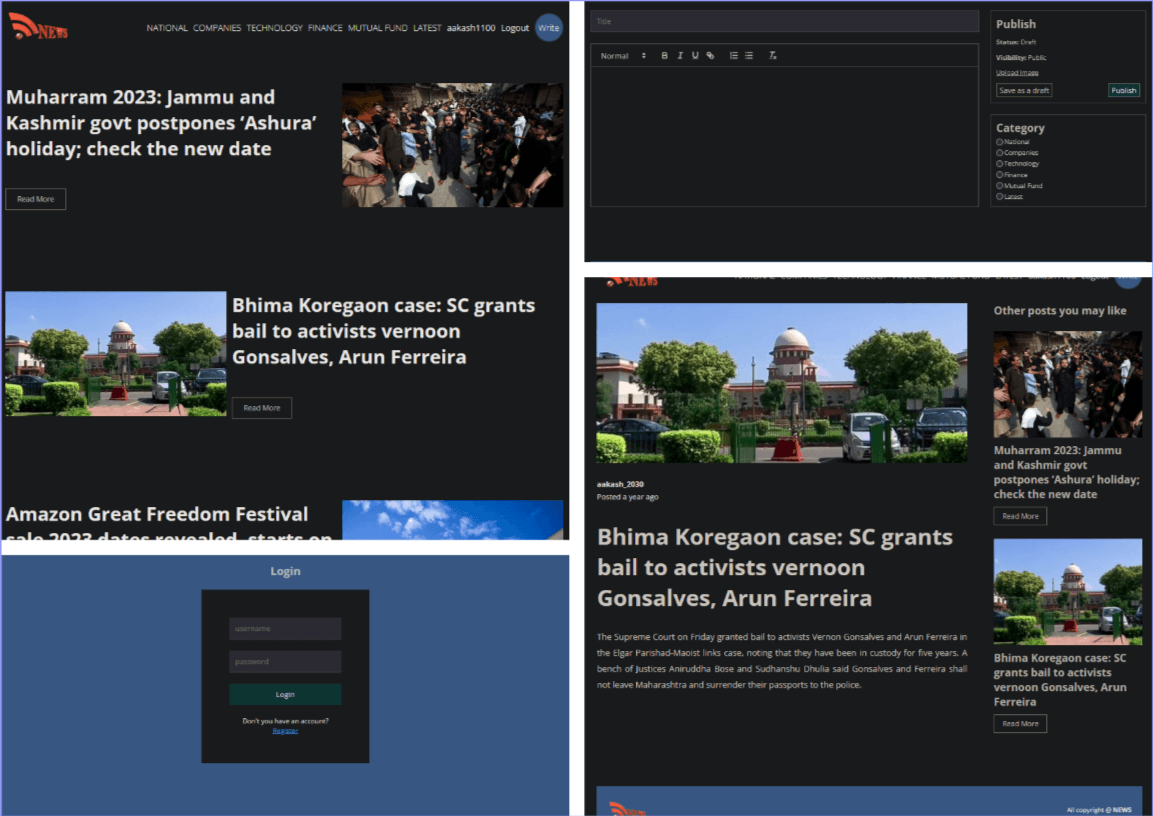Apply bulleted list formatting in the editor
Viewport: 1153px width, 816px height.
(x=749, y=56)
